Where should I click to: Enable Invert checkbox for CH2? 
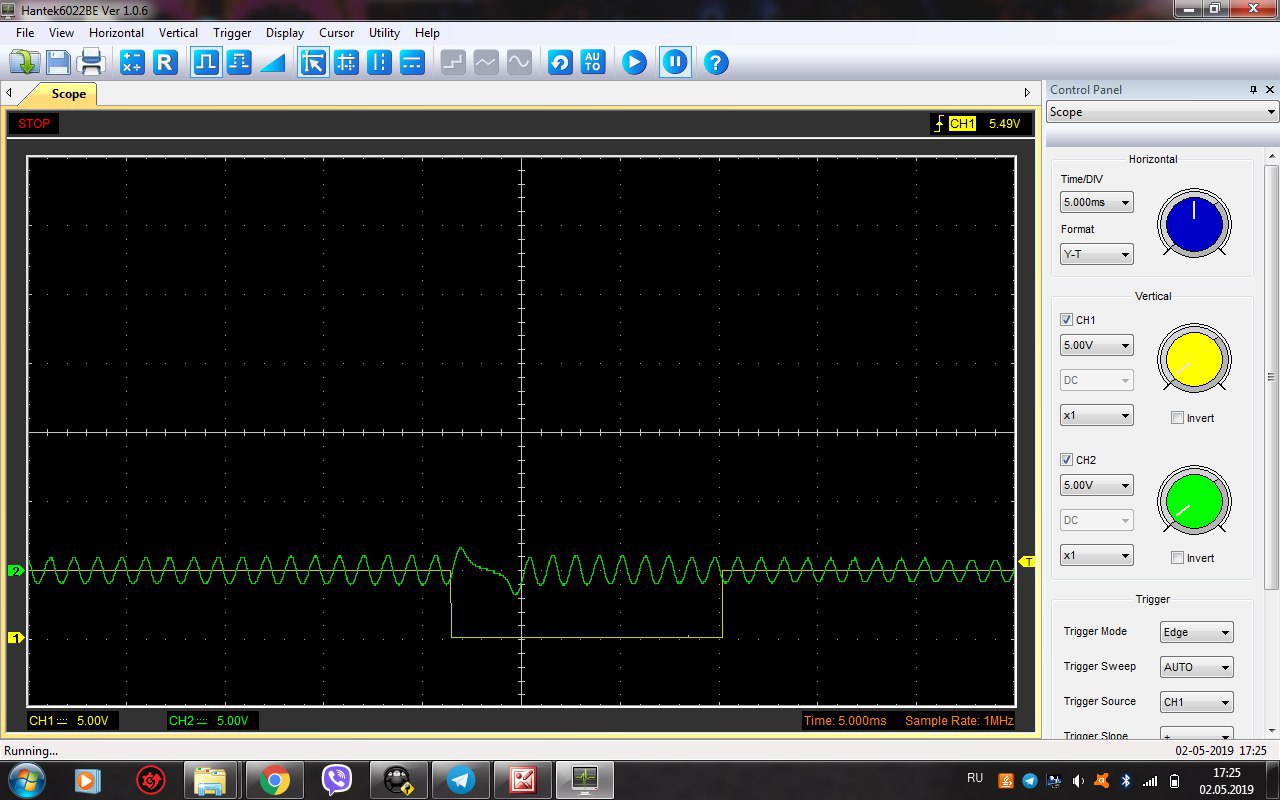point(1177,558)
